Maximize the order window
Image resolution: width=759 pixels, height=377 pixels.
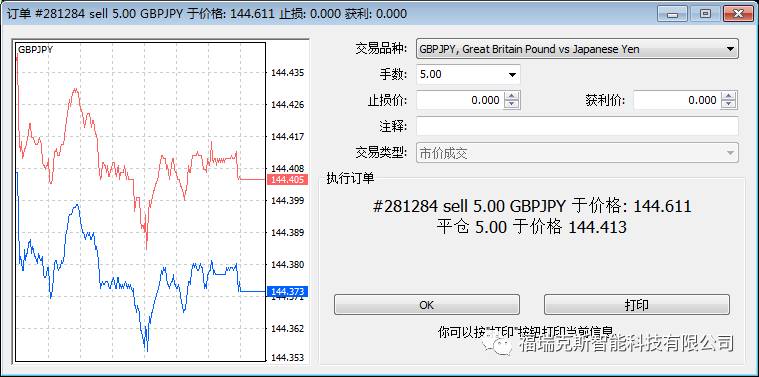tap(705, 13)
